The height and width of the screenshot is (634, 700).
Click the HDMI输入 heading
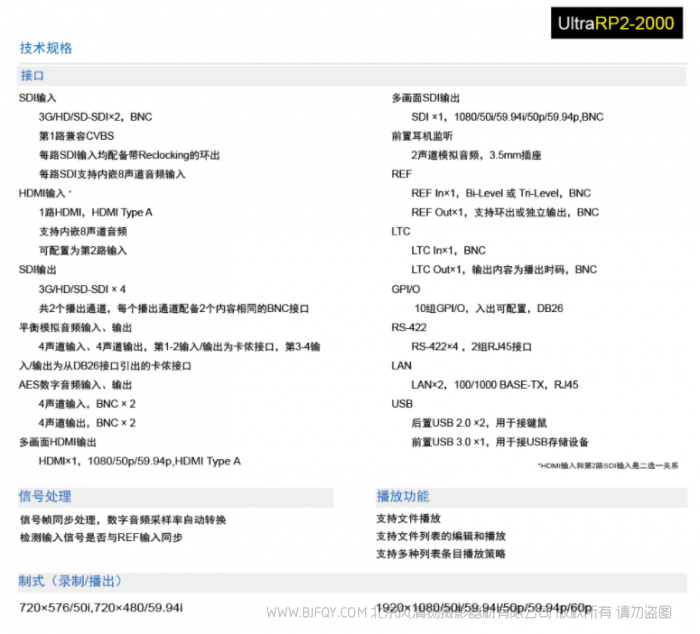tap(42, 194)
